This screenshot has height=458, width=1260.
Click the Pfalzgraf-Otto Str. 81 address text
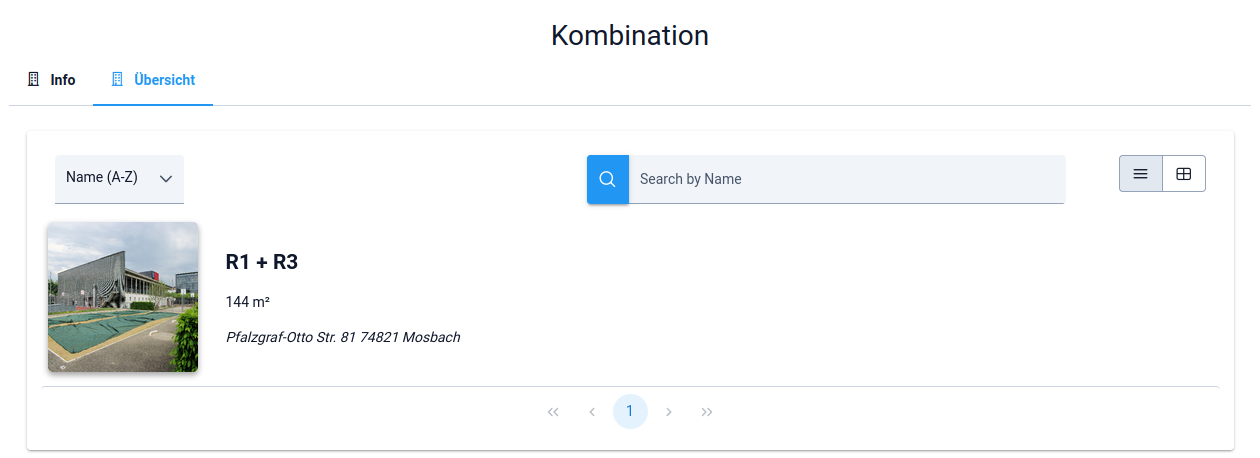[x=343, y=338]
